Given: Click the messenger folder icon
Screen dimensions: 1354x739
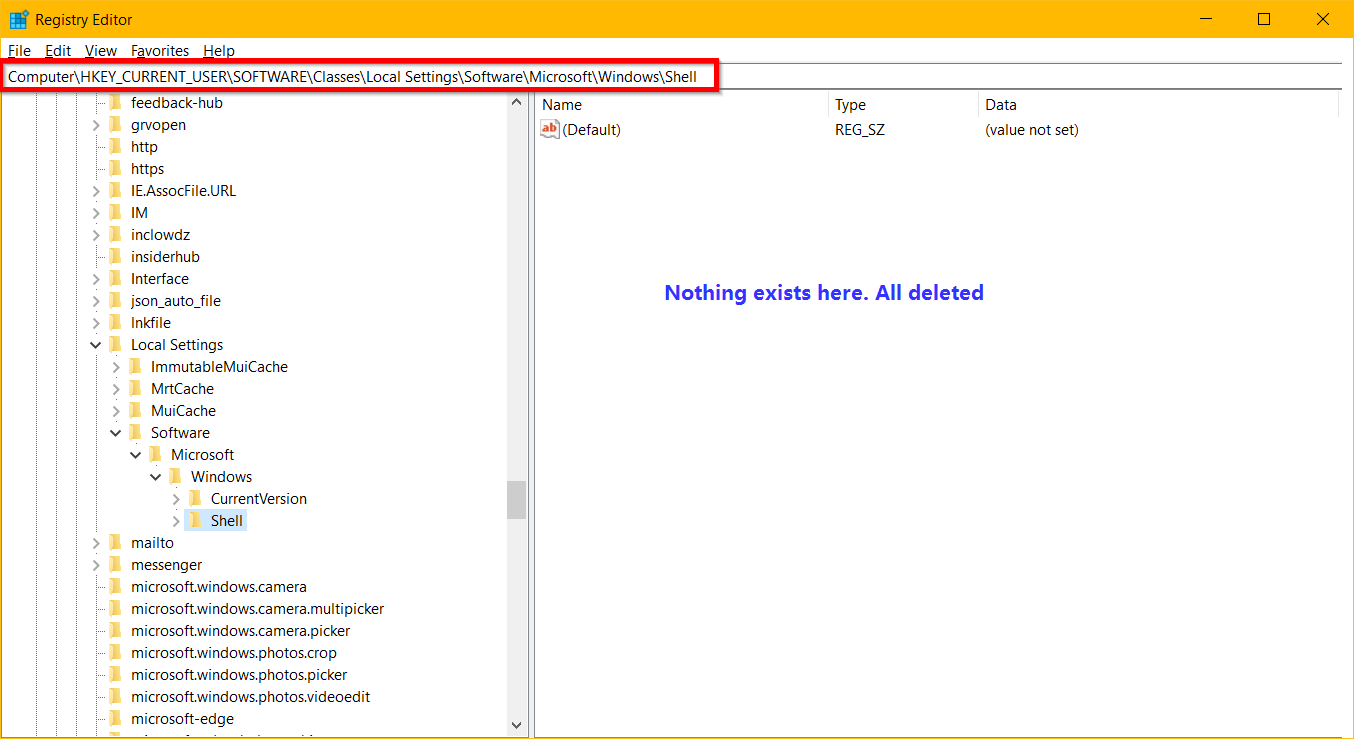Looking at the screenshot, I should point(116,565).
